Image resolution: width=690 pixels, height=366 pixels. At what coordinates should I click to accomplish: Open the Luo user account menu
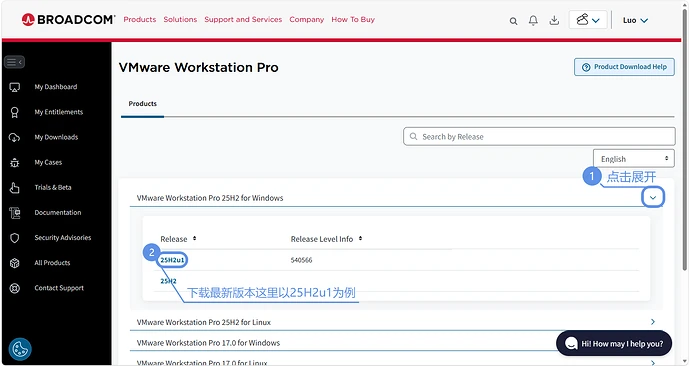pos(635,20)
